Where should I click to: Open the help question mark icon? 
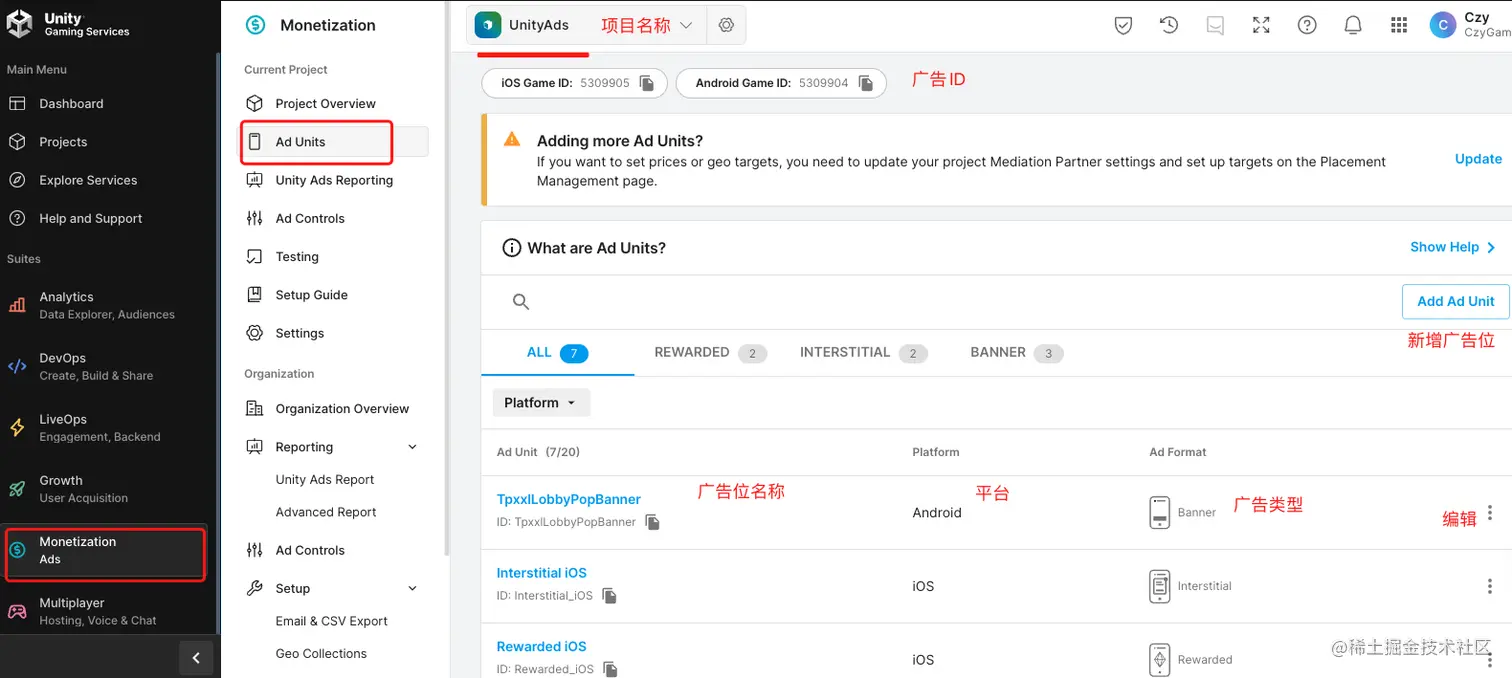pos(1307,25)
